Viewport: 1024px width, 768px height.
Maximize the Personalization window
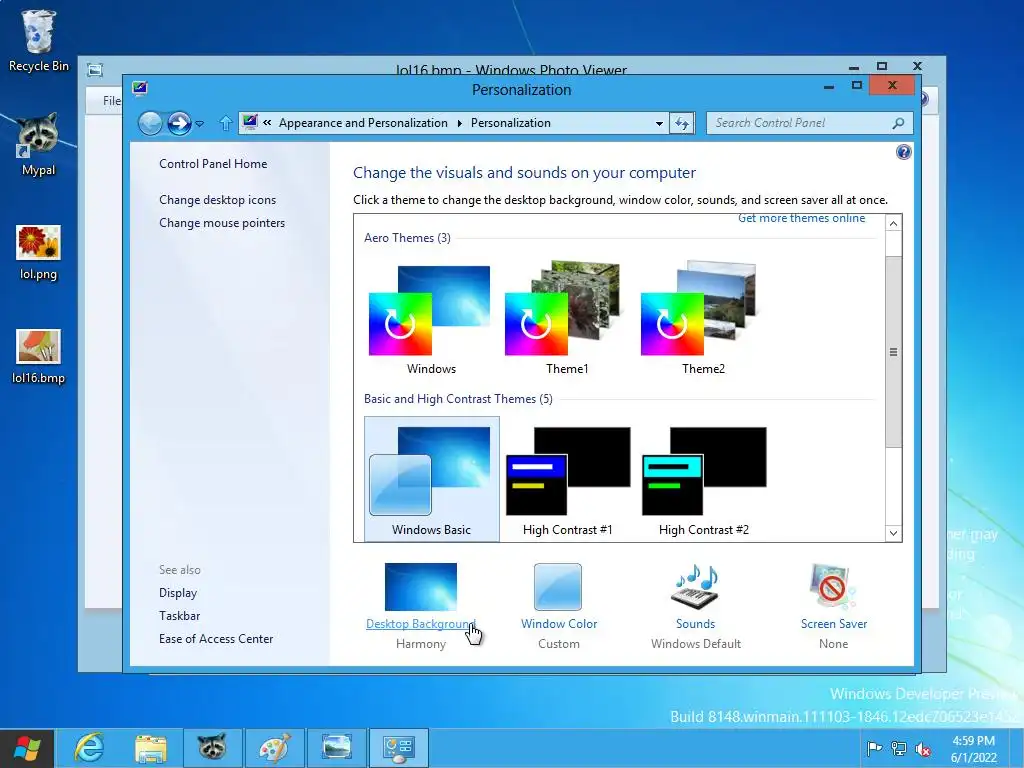click(857, 86)
